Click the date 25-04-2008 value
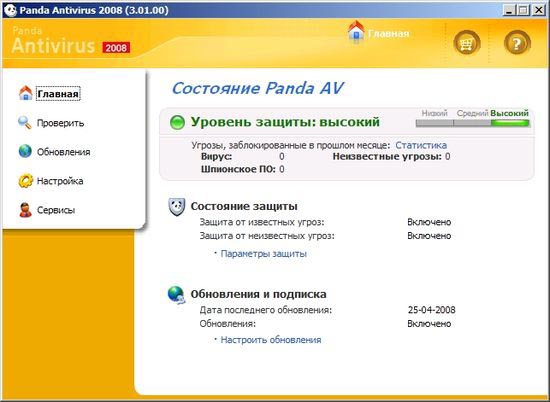The height and width of the screenshot is (402, 550). [431, 310]
